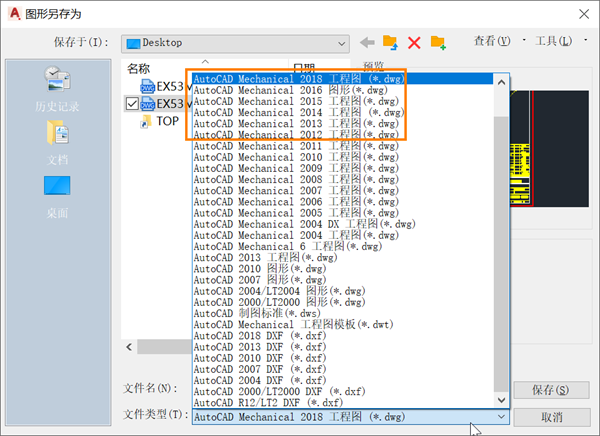Click the file type list scroll-down arrow

[501, 400]
